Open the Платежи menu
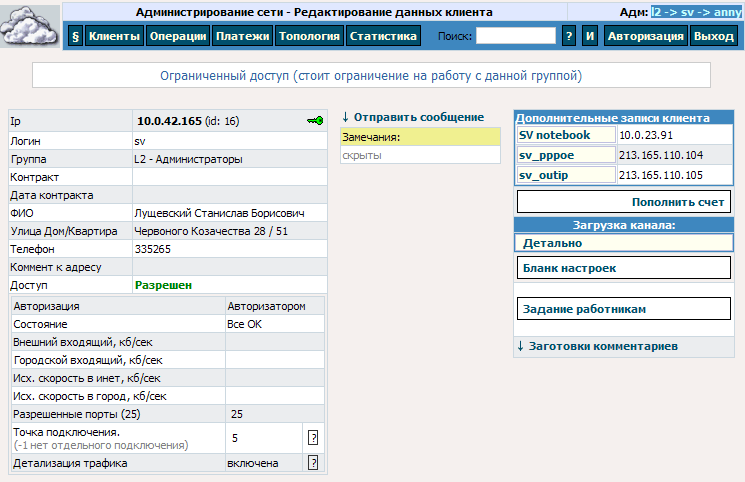Viewport: 745px width, 482px height. point(242,36)
